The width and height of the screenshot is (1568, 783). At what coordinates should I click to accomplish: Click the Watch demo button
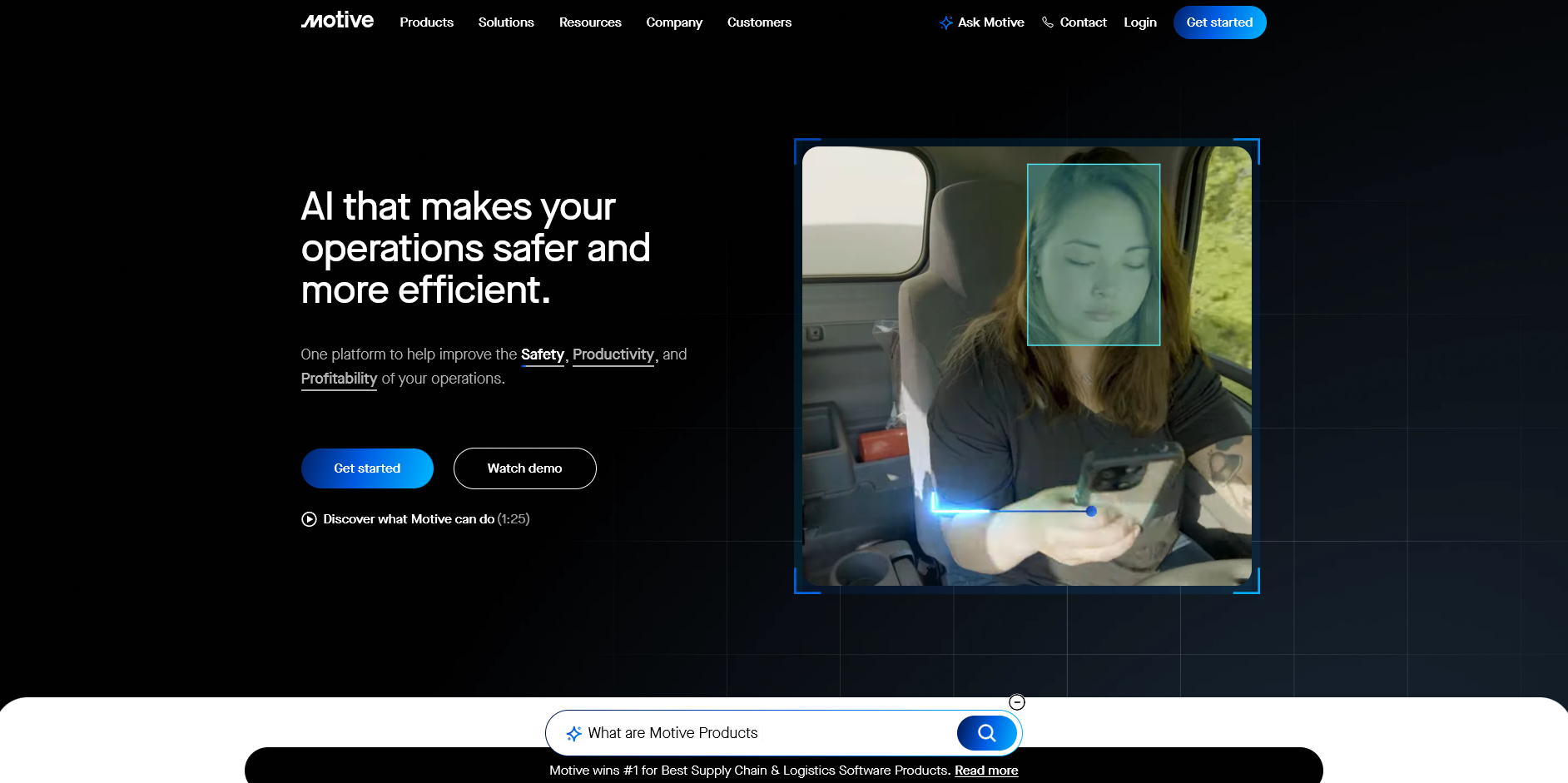click(x=524, y=468)
